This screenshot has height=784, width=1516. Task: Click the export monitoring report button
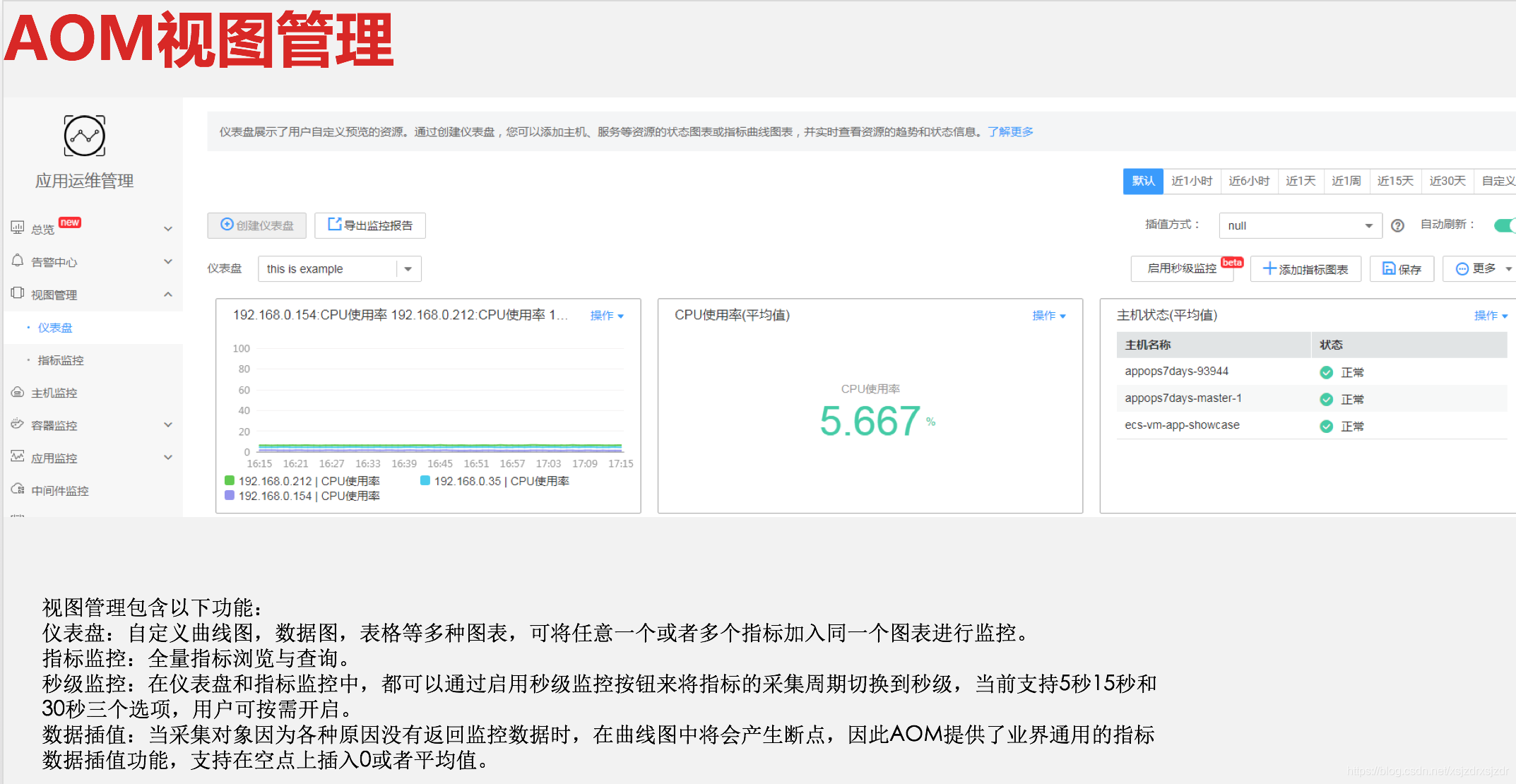(x=370, y=225)
